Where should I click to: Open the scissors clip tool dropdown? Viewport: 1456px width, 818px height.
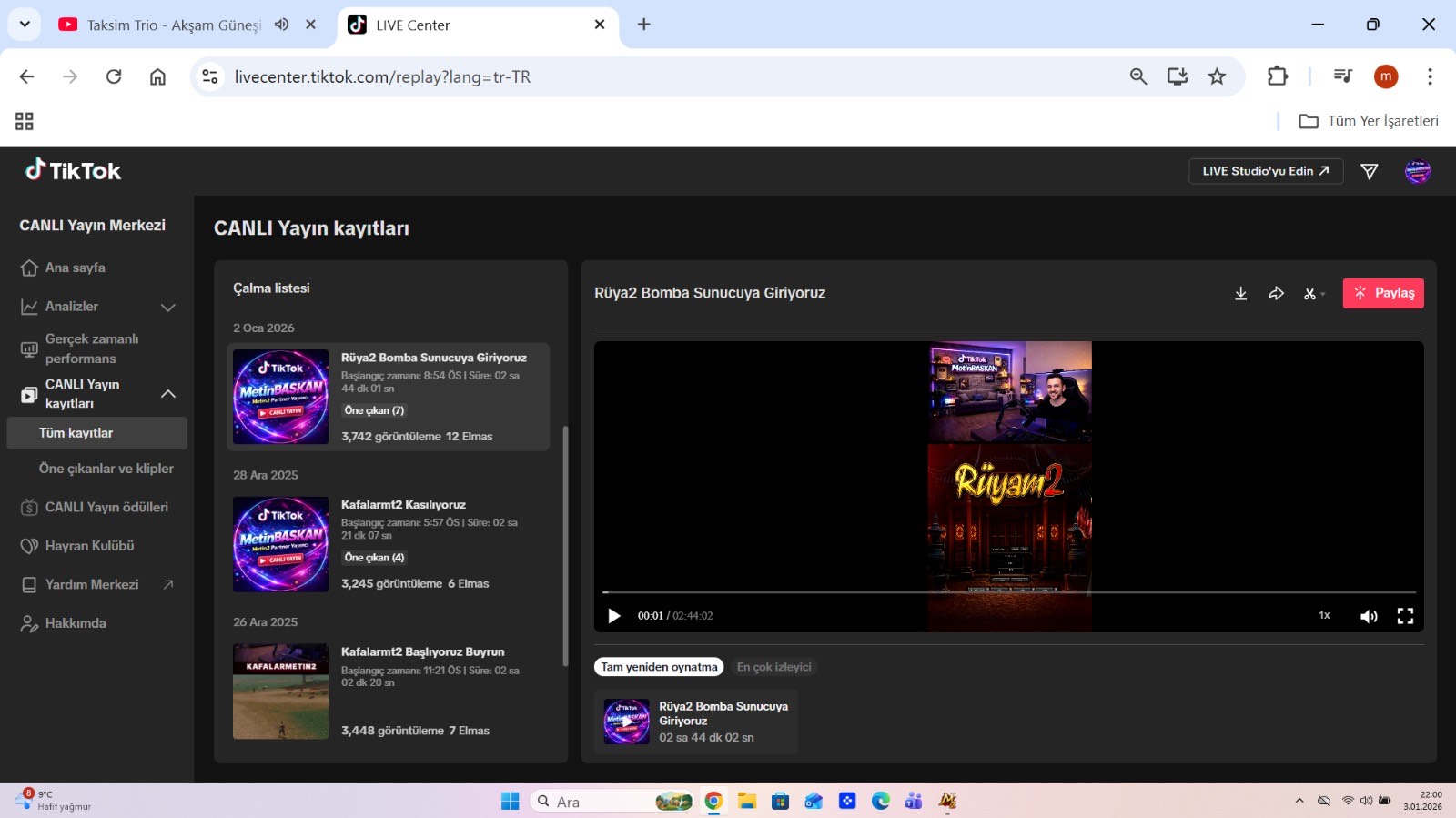tap(1314, 293)
